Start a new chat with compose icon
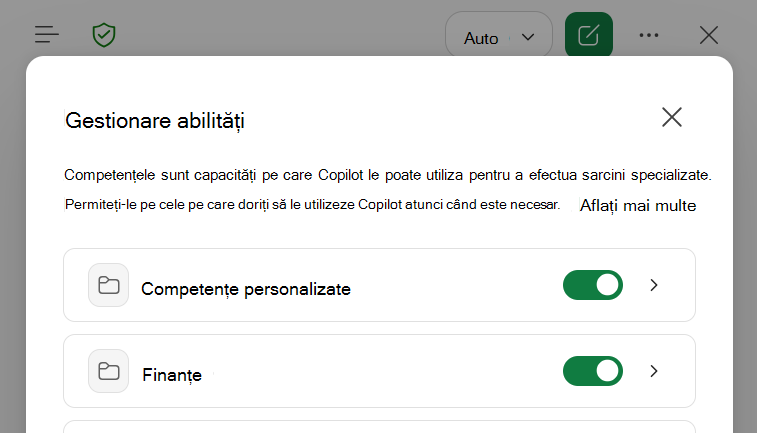The image size is (757, 433). (589, 35)
